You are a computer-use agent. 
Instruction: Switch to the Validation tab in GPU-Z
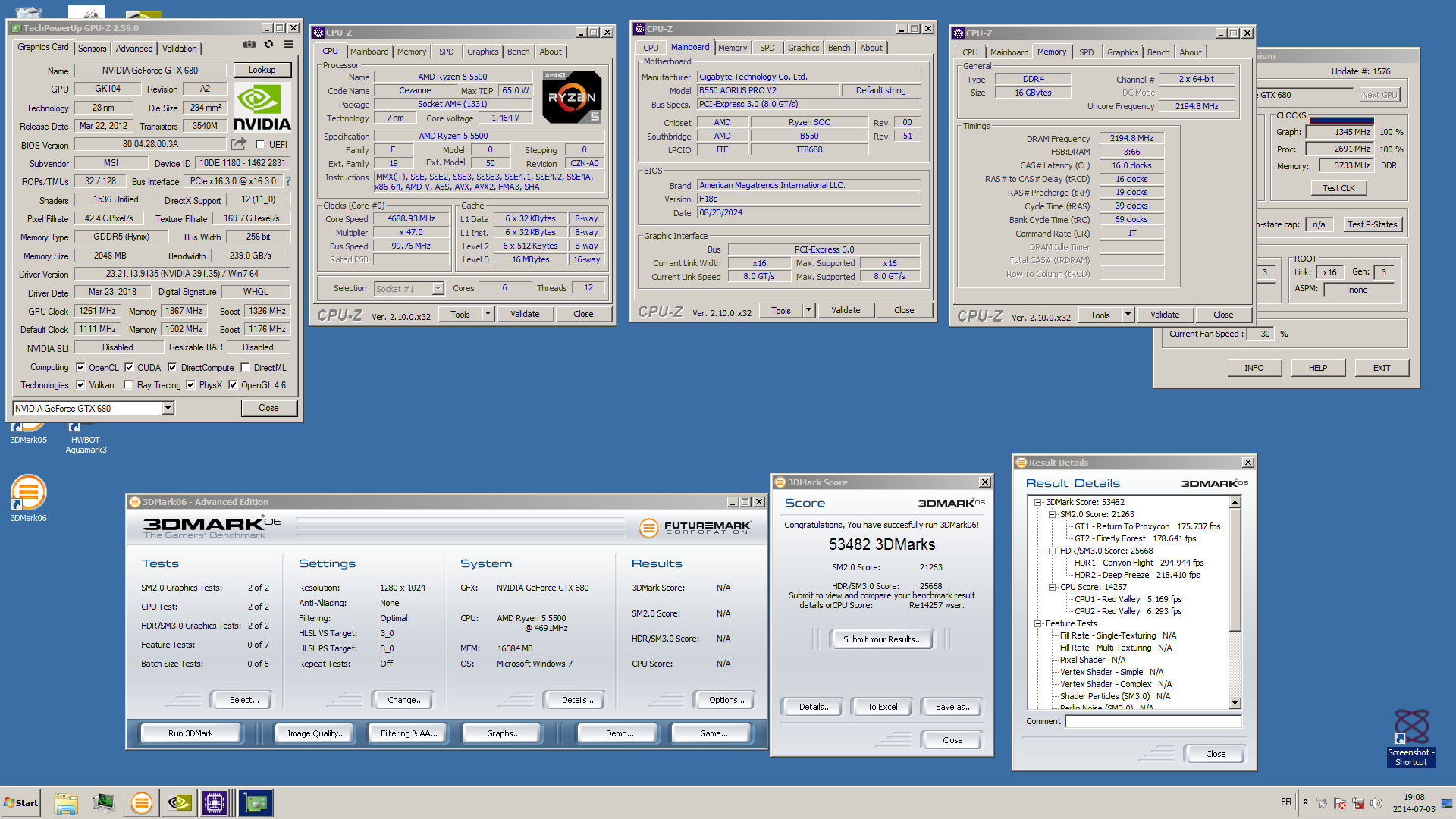(180, 48)
